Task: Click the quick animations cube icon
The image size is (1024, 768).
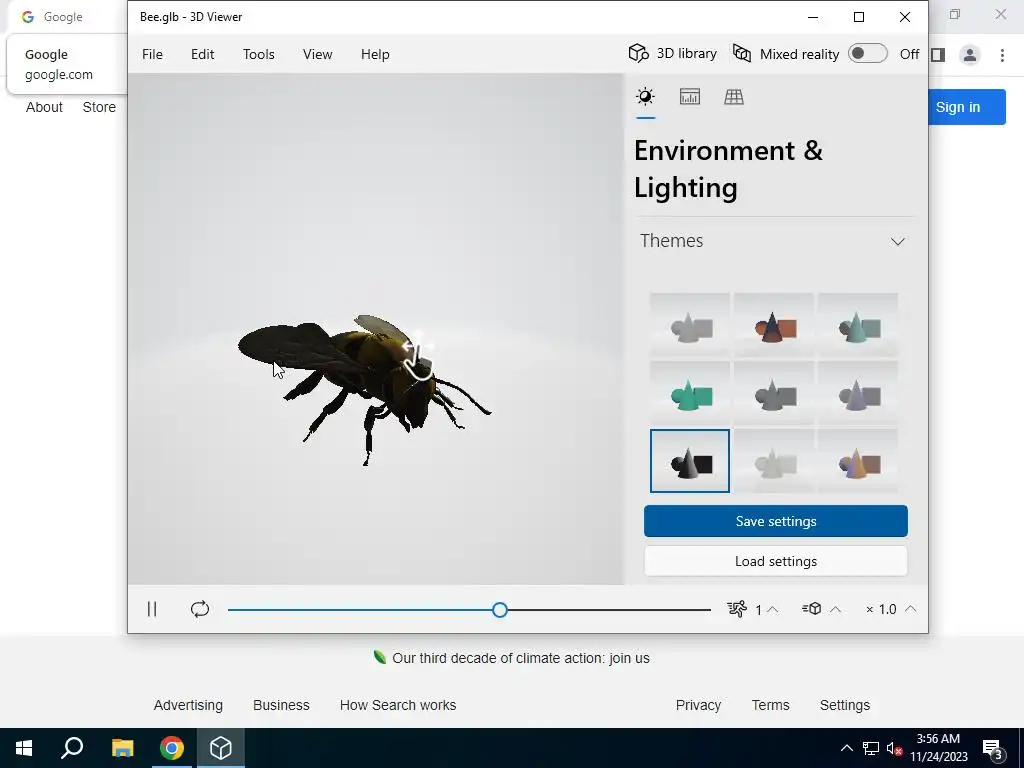Action: pos(812,609)
